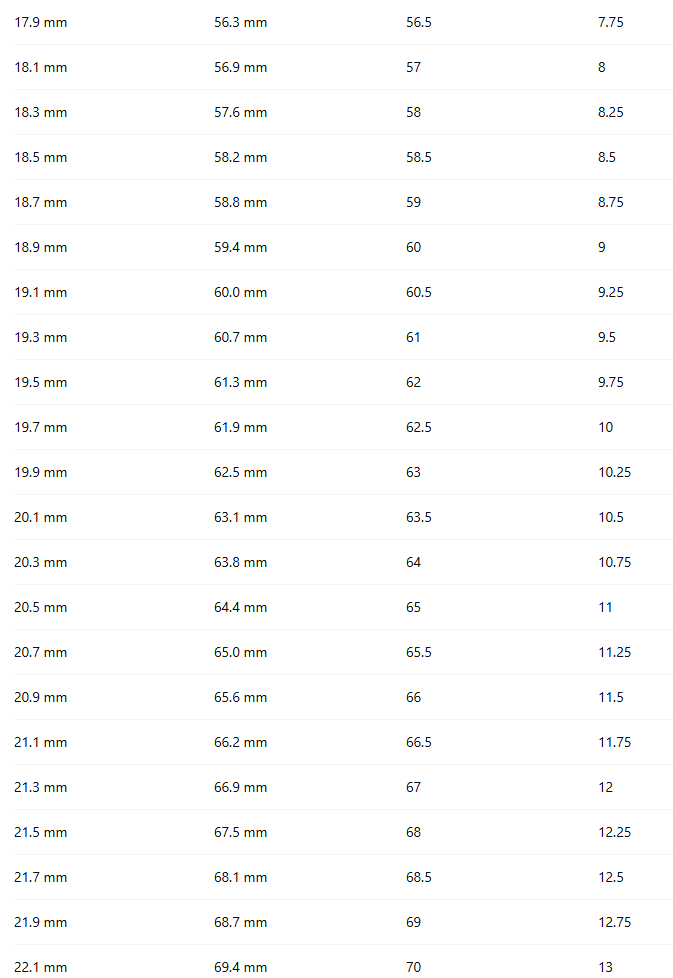Viewport: 673px width, 978px height.
Task: Select the 56.9 mm circumference cell
Action: (240, 67)
